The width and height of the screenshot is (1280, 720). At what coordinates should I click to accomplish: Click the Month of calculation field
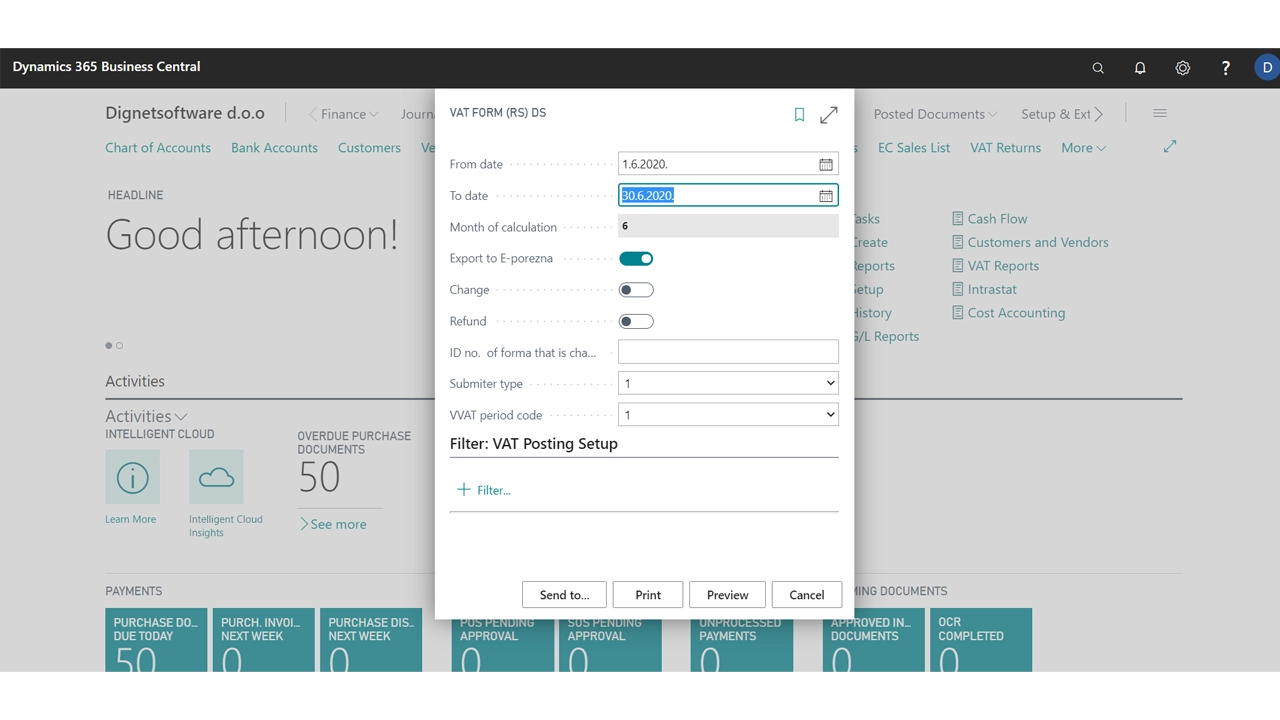pos(728,227)
